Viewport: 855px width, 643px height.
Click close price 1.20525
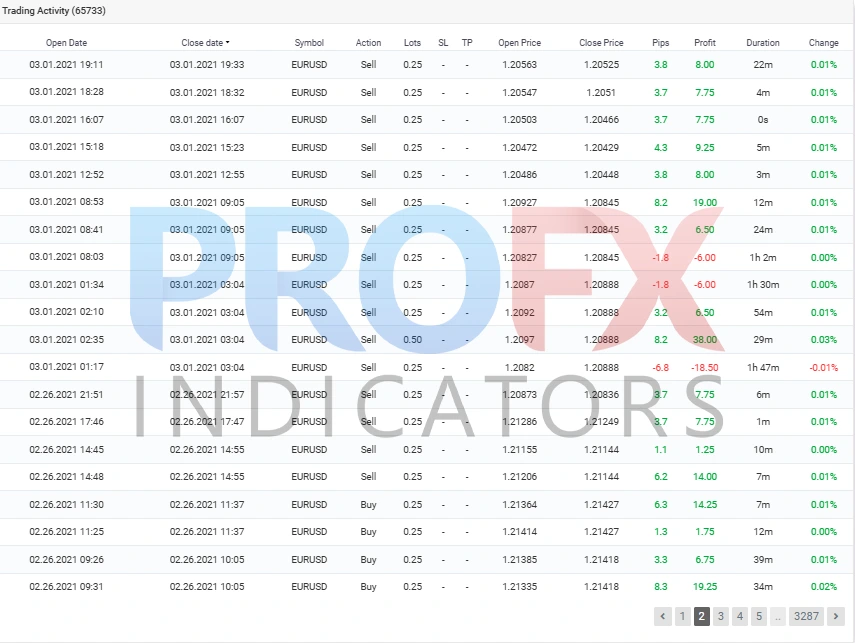click(601, 64)
